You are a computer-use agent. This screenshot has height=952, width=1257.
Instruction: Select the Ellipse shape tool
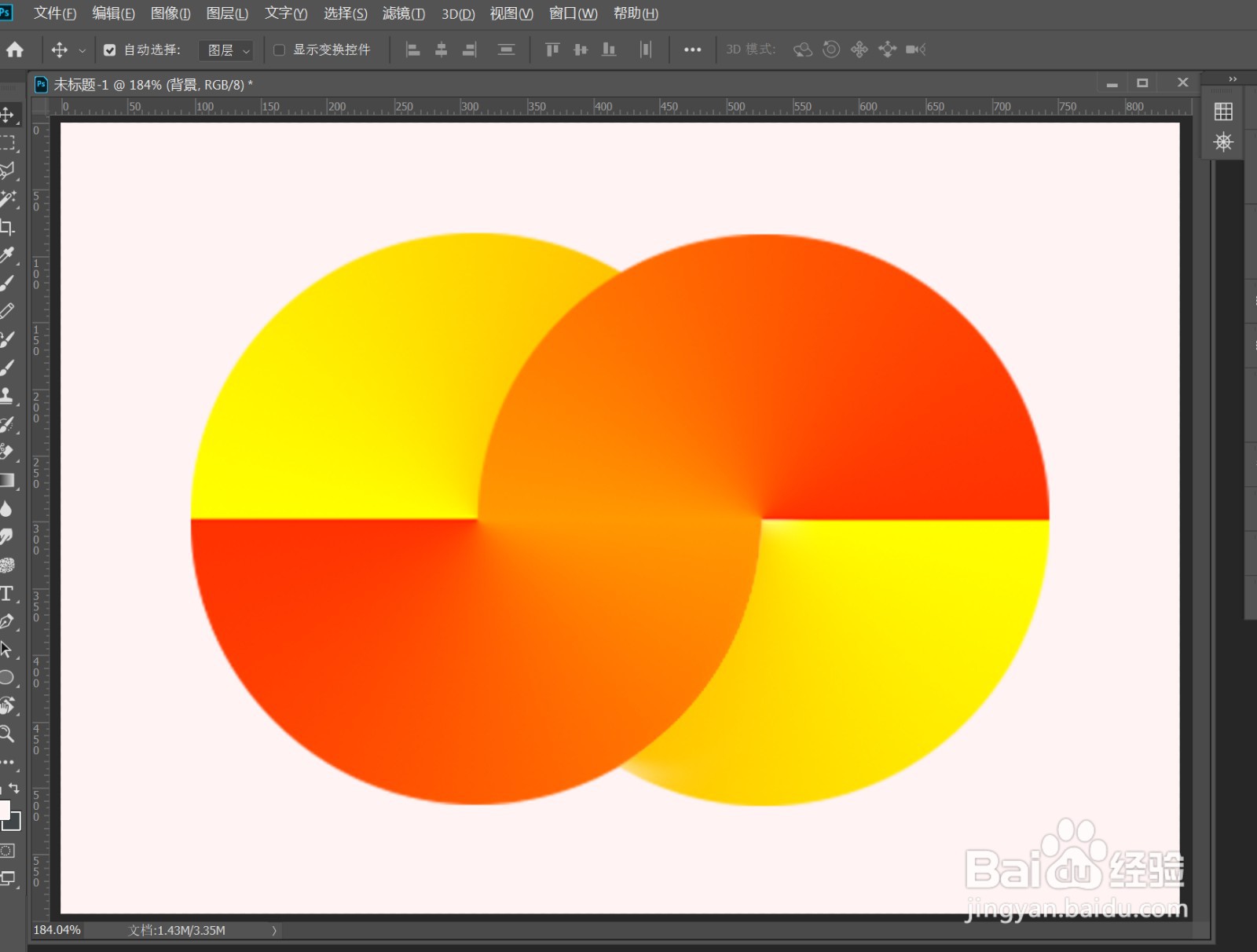7,677
